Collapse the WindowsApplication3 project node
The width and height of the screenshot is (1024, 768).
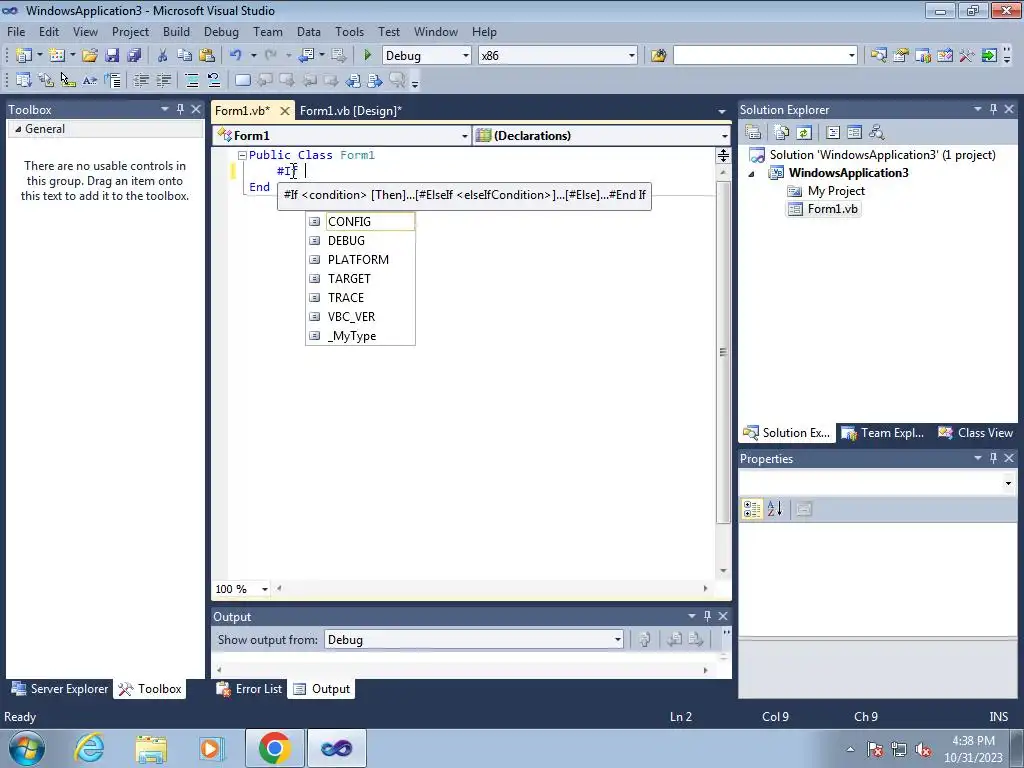(x=752, y=174)
